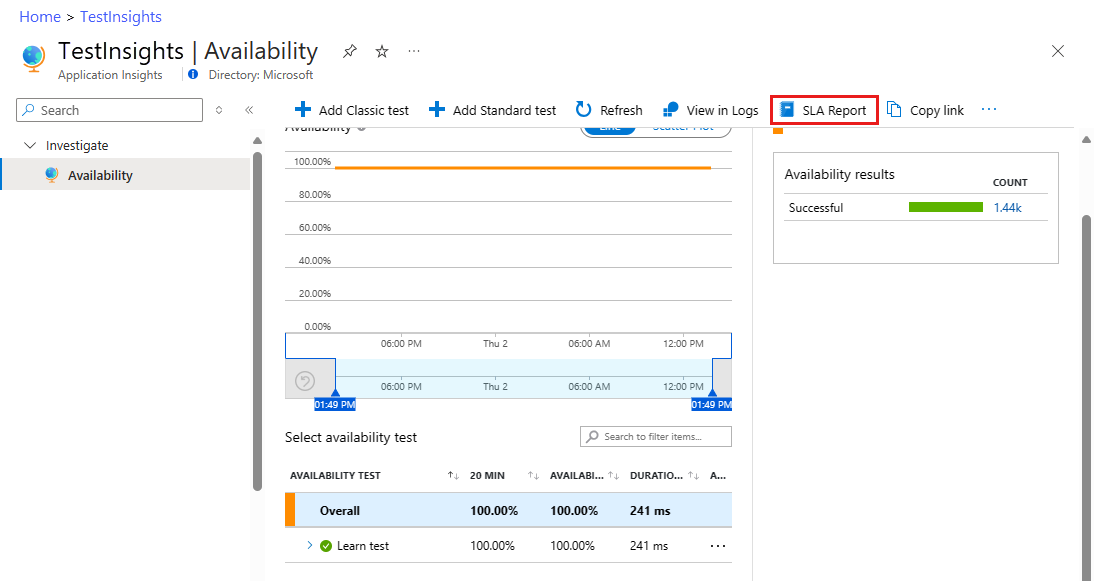Viewport: 1094px width, 581px height.
Task: Go to the Home breadcrumb link
Action: [x=40, y=17]
